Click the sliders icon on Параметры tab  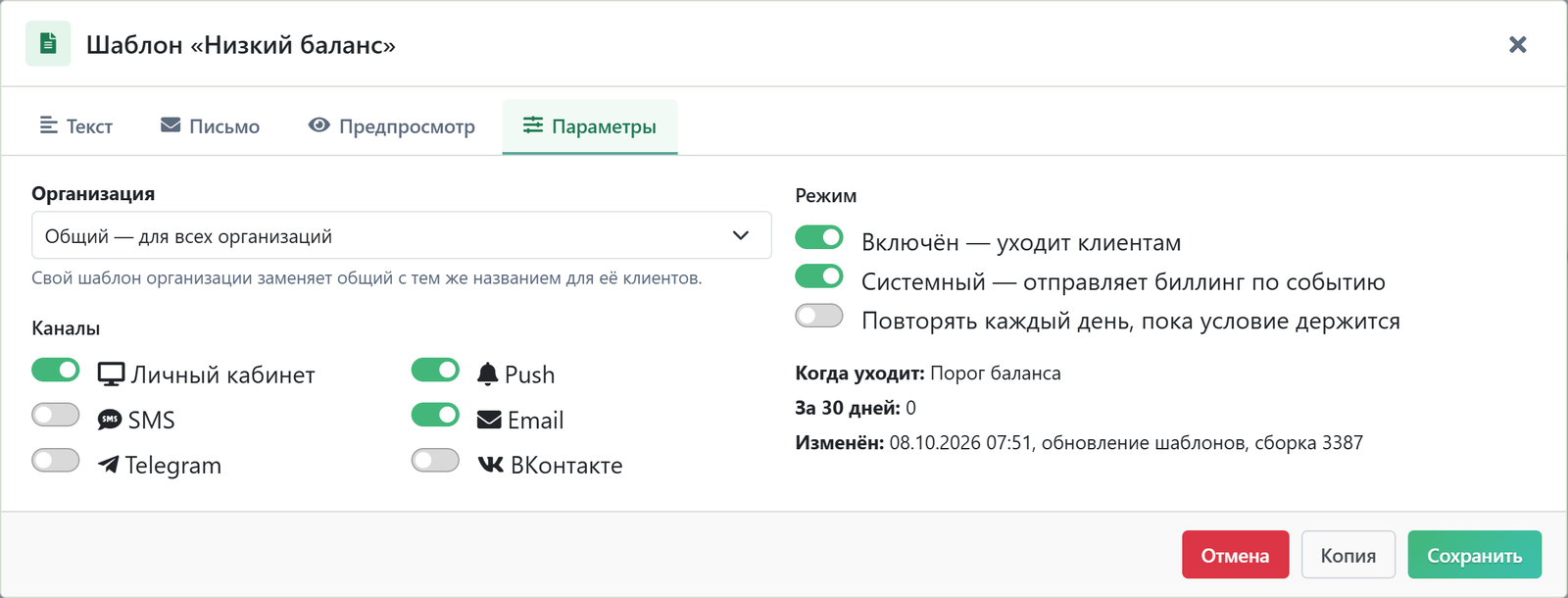[533, 125]
